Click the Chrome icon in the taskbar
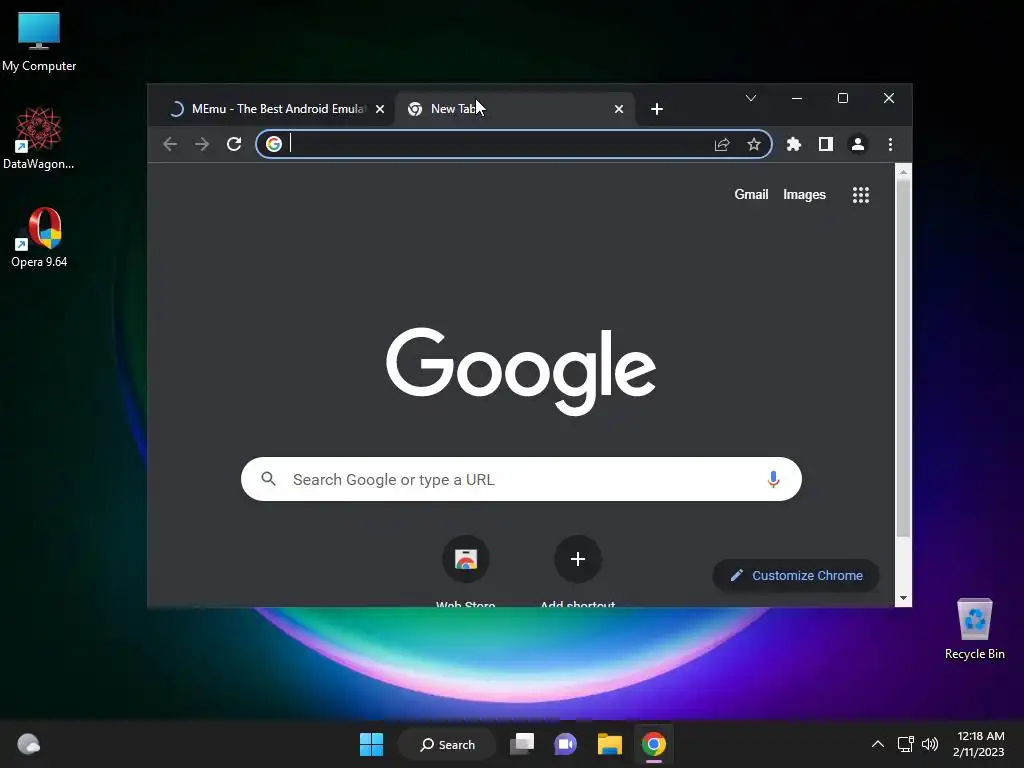The width and height of the screenshot is (1024, 768). [653, 744]
